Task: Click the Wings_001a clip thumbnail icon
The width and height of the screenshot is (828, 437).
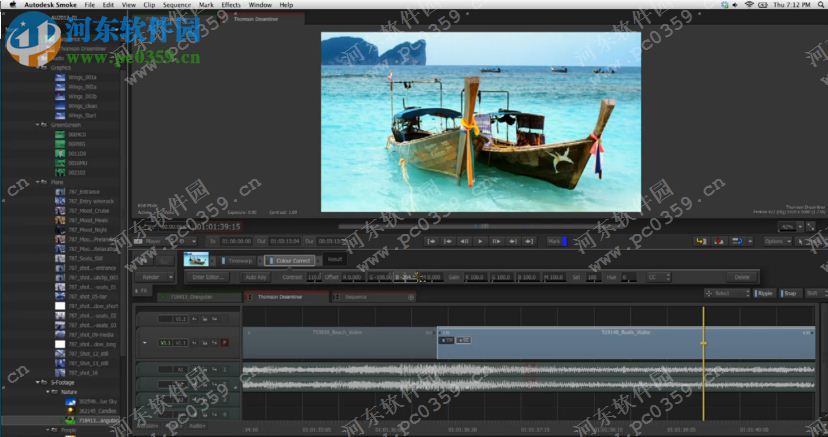Action: [61, 76]
